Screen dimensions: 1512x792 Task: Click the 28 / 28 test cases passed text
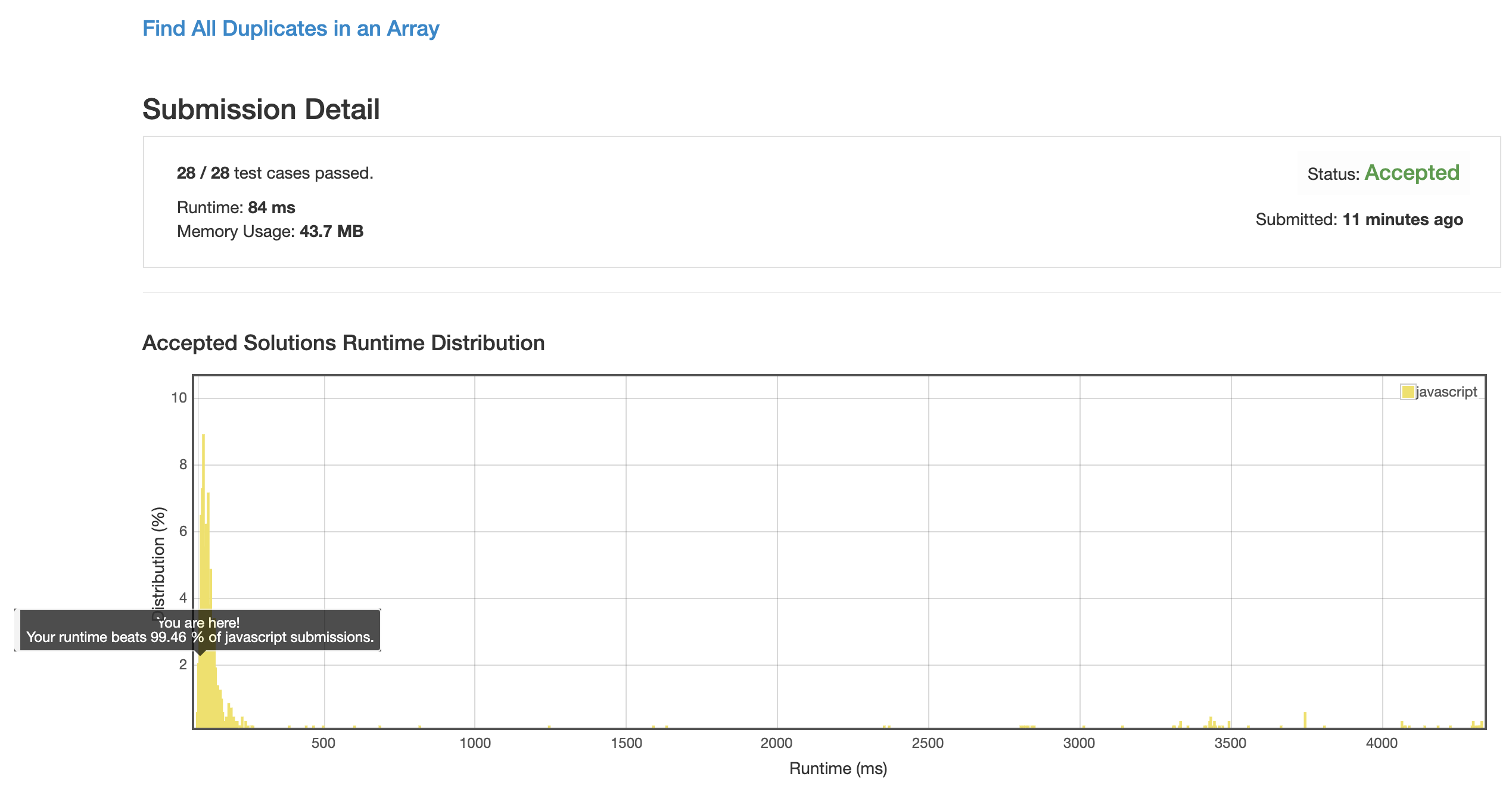point(275,173)
